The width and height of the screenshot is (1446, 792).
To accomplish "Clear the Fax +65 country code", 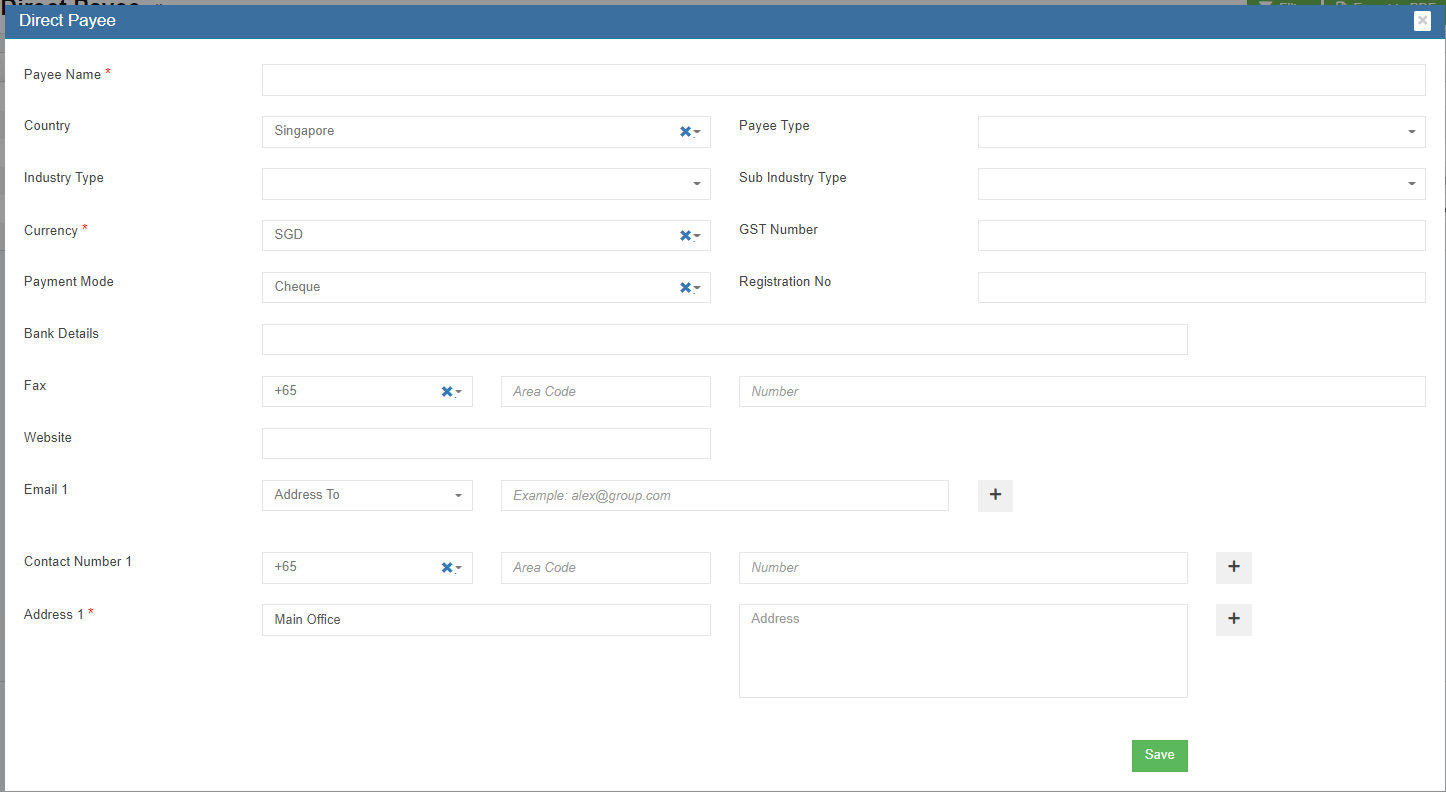I will (x=447, y=392).
